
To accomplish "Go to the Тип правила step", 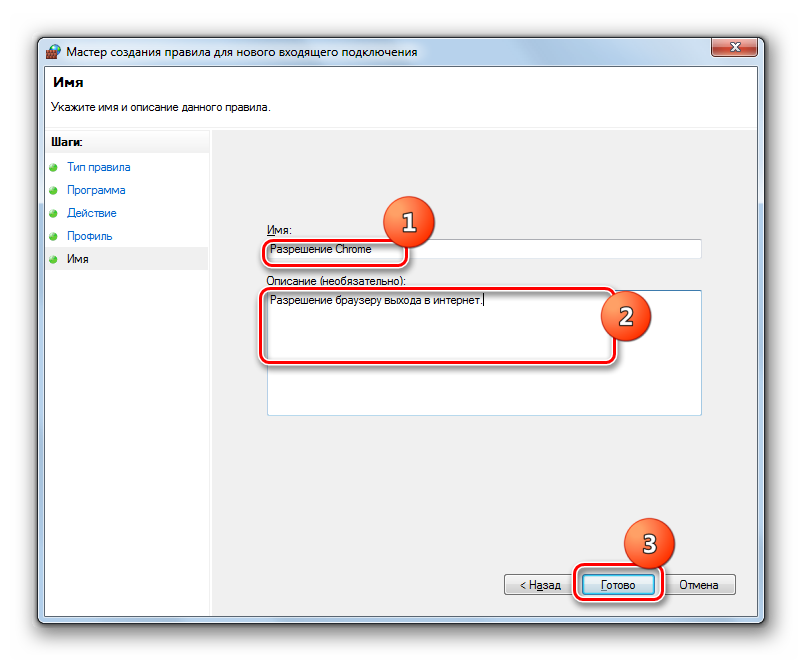I will coord(98,167).
